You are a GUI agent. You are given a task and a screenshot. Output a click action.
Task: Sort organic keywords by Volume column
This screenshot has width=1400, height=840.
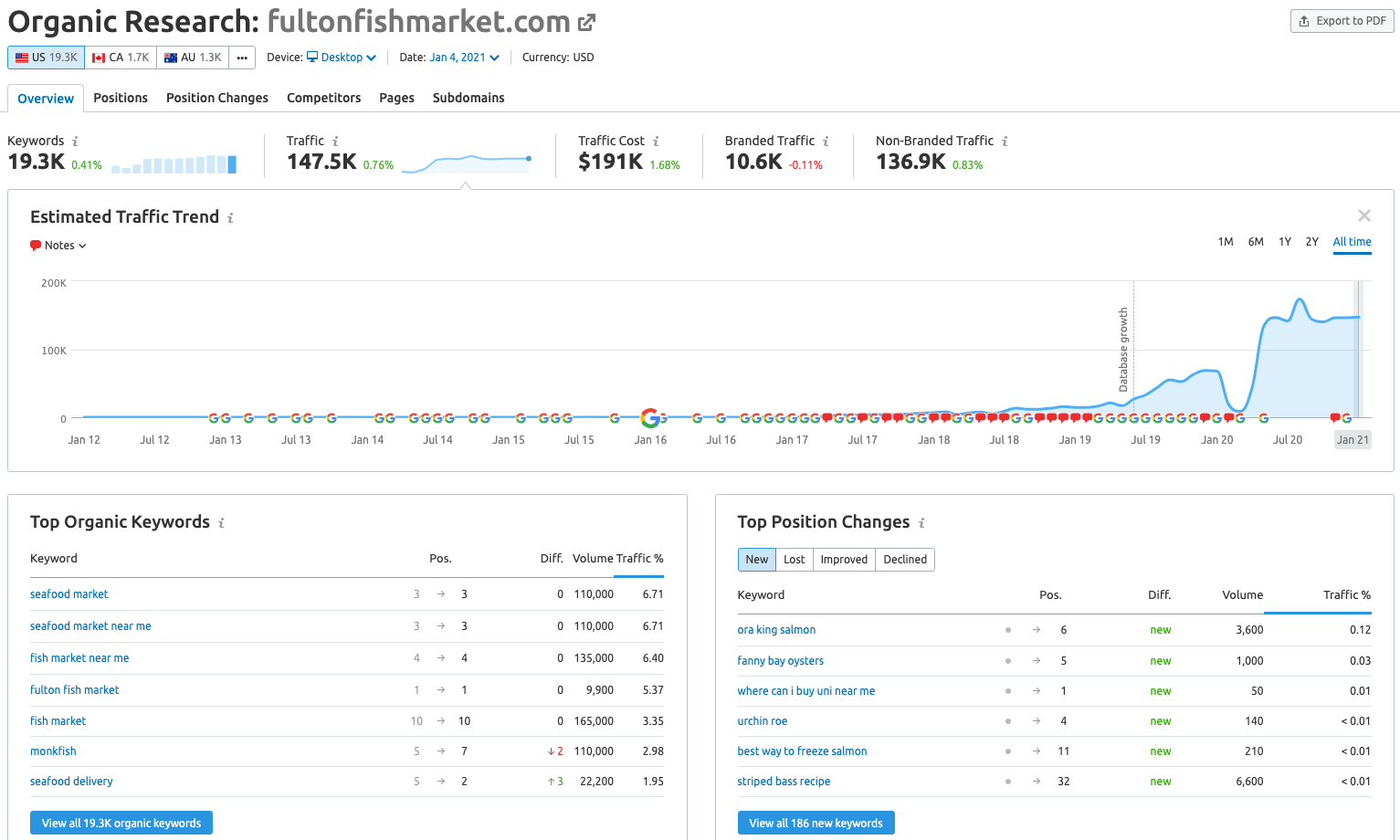pyautogui.click(x=593, y=559)
